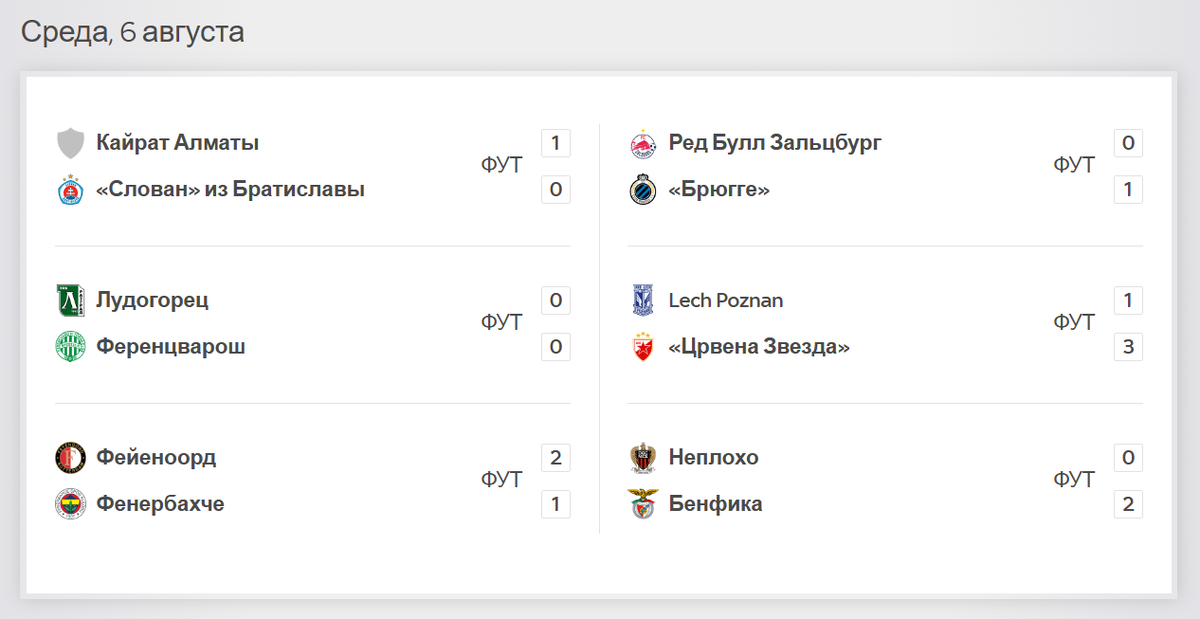Screen dimensions: 1200x619
Task: Click the «Црвена Звезда» team name
Action: click(x=759, y=347)
